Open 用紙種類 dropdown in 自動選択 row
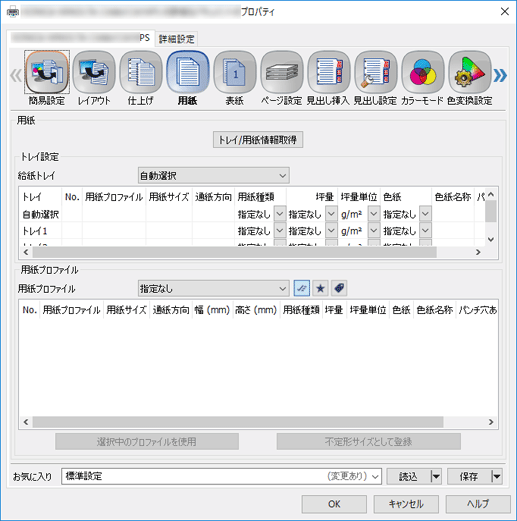 280,214
